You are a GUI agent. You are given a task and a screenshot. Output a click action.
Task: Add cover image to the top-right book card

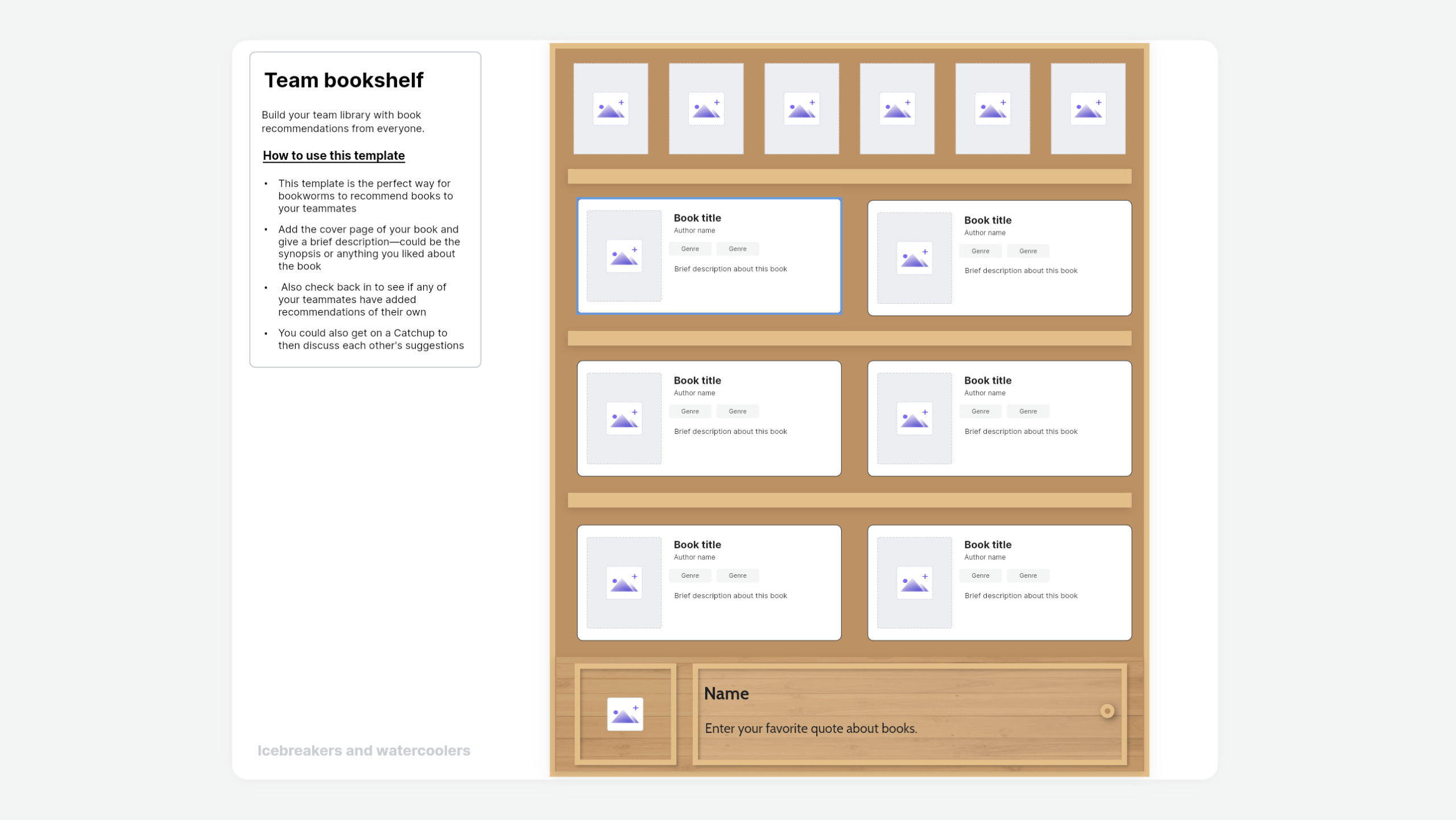pos(915,258)
